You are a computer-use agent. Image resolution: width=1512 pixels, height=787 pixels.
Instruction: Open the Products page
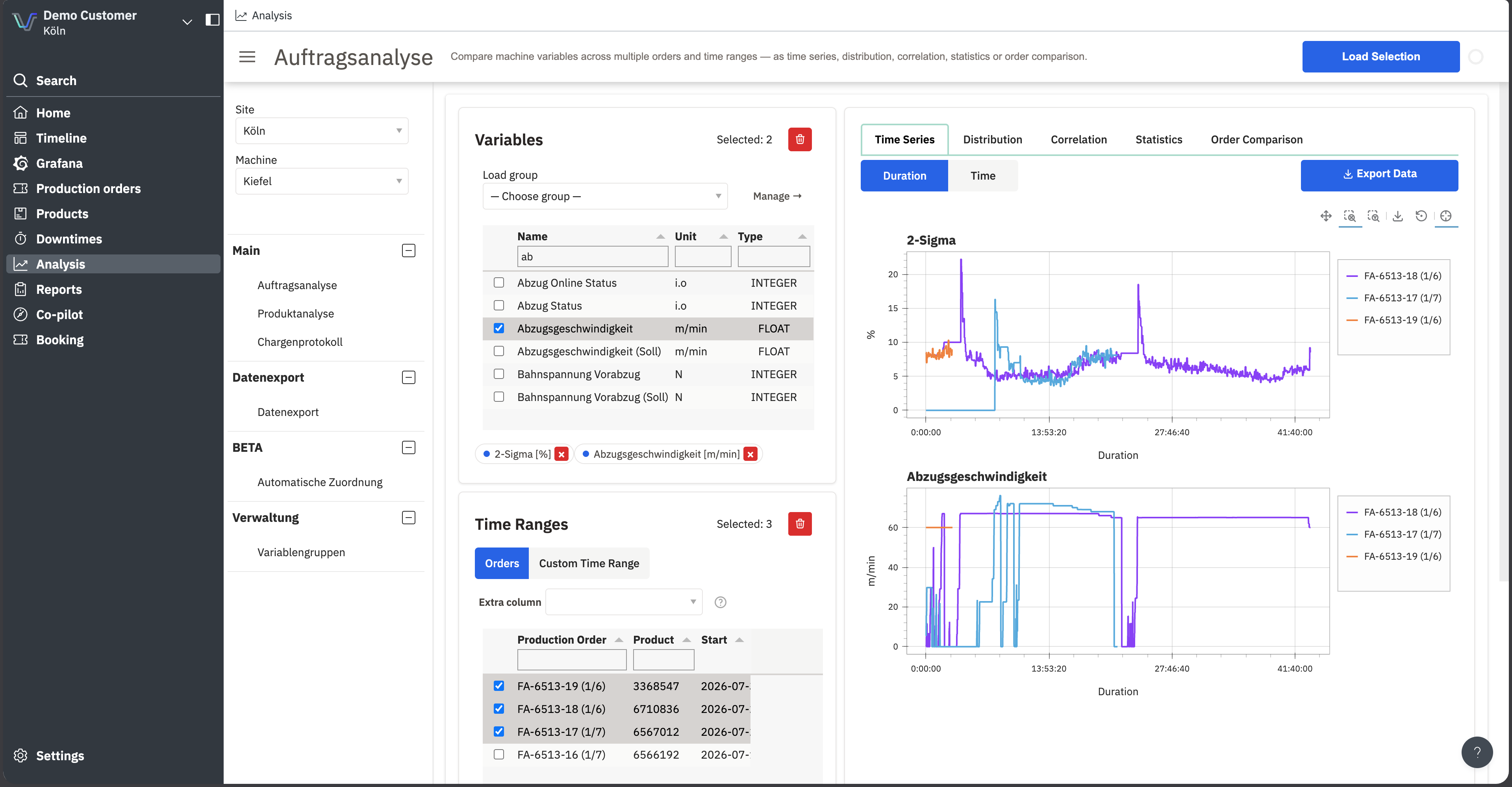click(113, 214)
